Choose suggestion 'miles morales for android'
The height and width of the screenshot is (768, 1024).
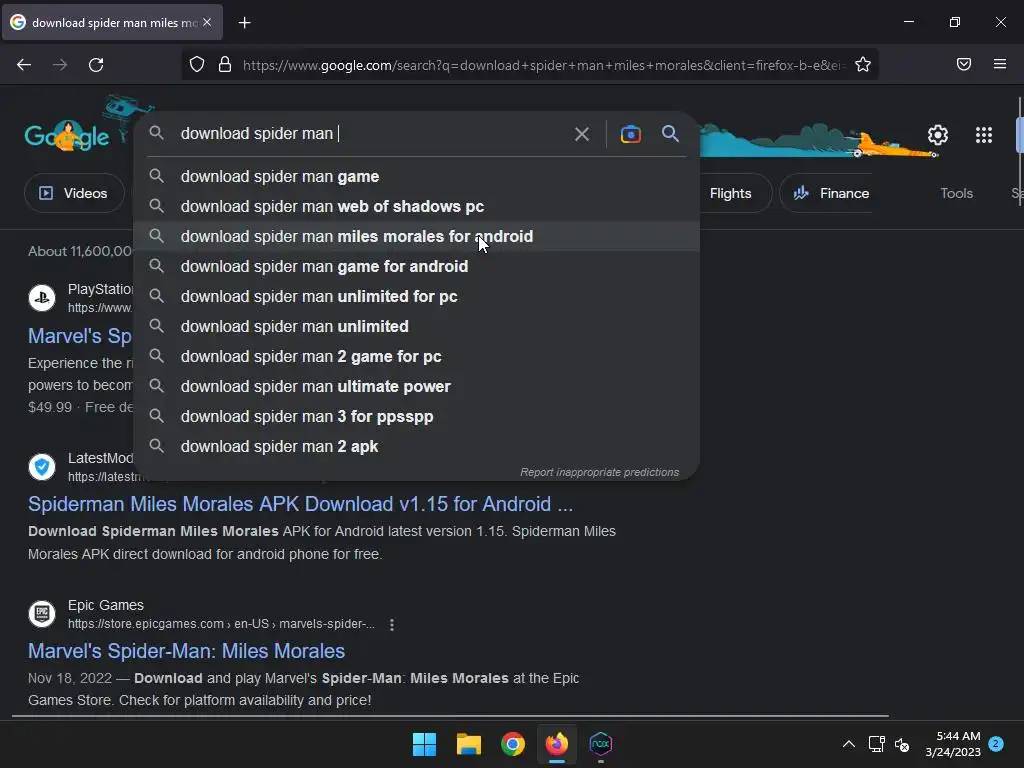coord(417,236)
